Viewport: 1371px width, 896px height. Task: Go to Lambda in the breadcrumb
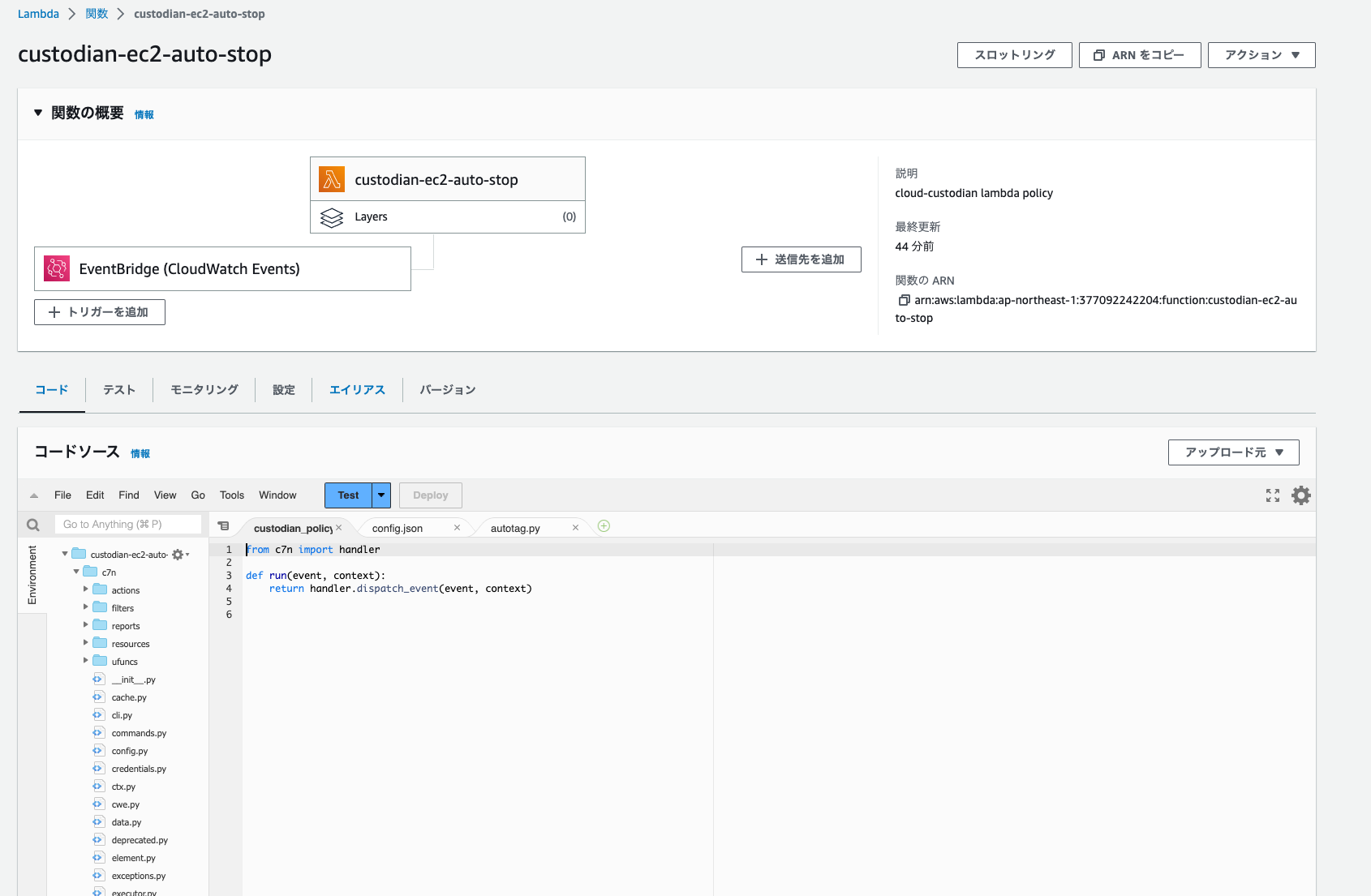tap(38, 14)
